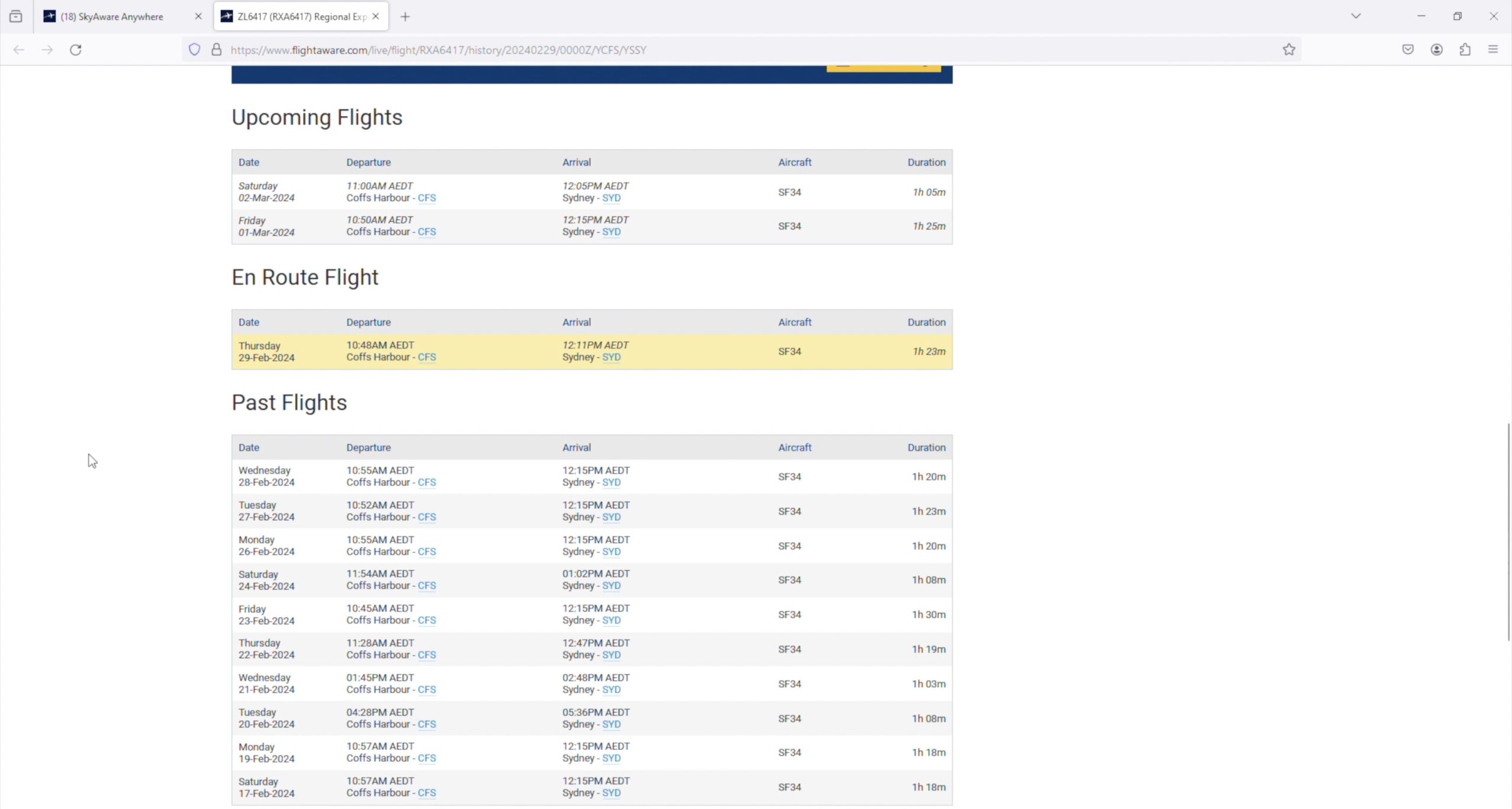Open CFS link in Thursday 29-Feb-2024 row
This screenshot has height=809, width=1512.
(x=426, y=358)
